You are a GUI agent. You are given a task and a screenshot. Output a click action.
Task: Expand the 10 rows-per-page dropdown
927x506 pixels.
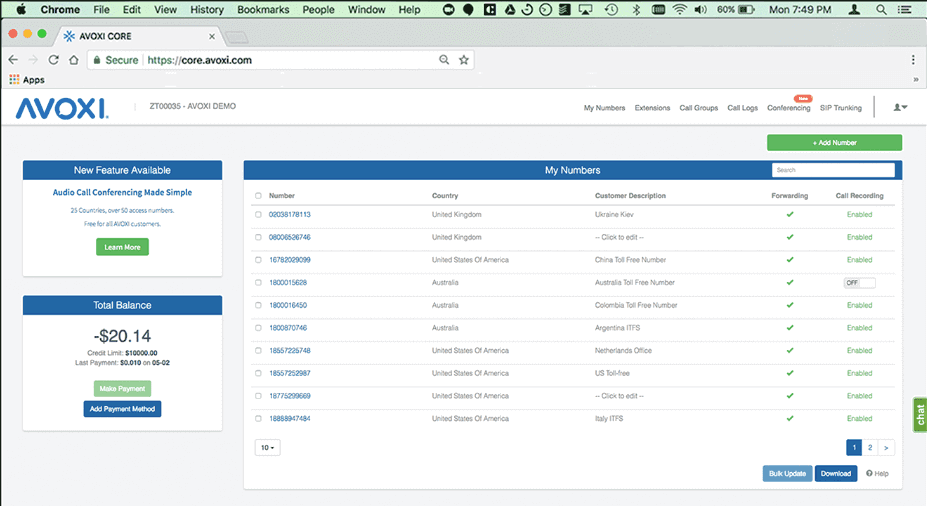(268, 448)
